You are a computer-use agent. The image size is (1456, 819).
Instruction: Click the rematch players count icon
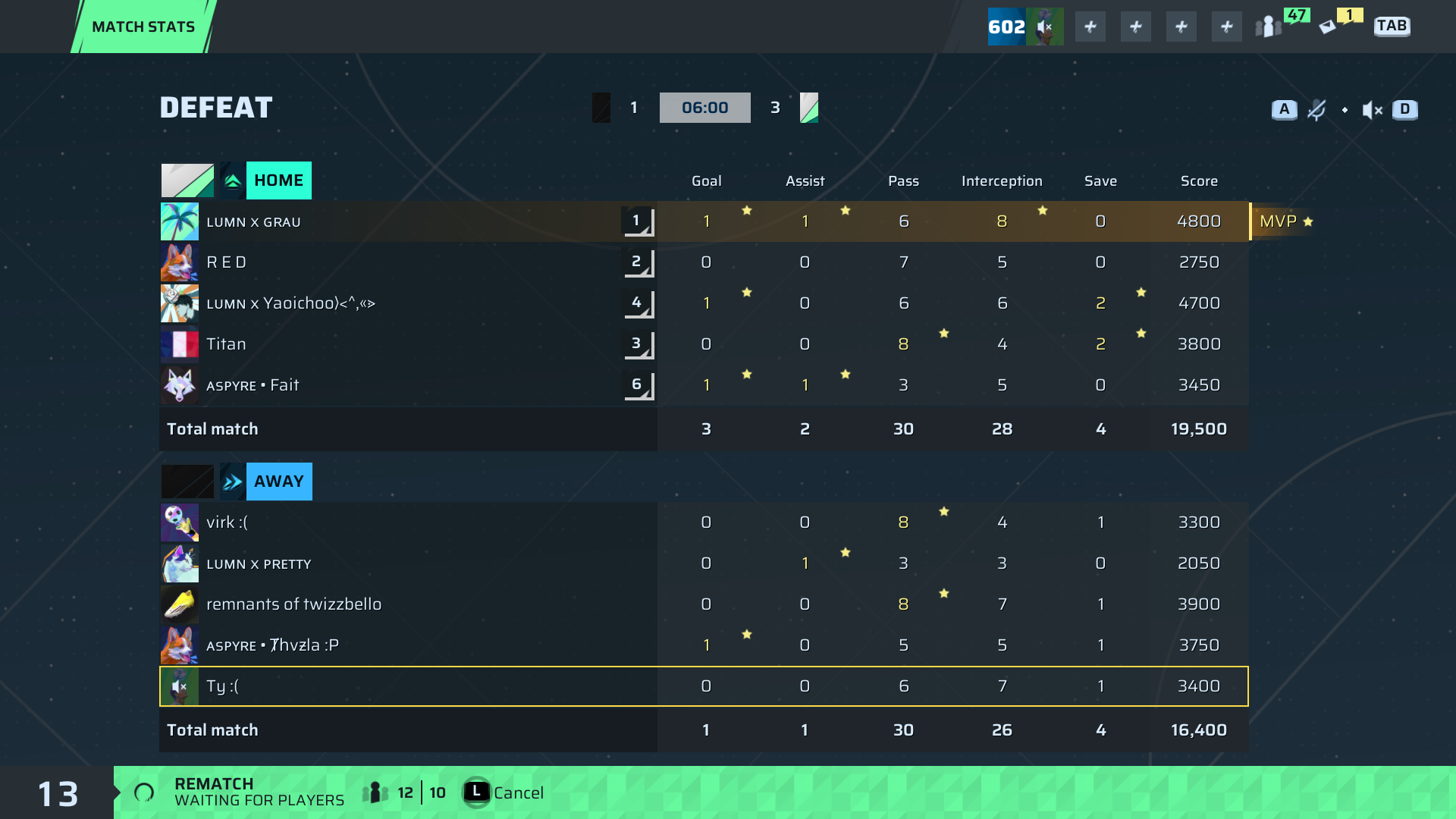pyautogui.click(x=375, y=793)
